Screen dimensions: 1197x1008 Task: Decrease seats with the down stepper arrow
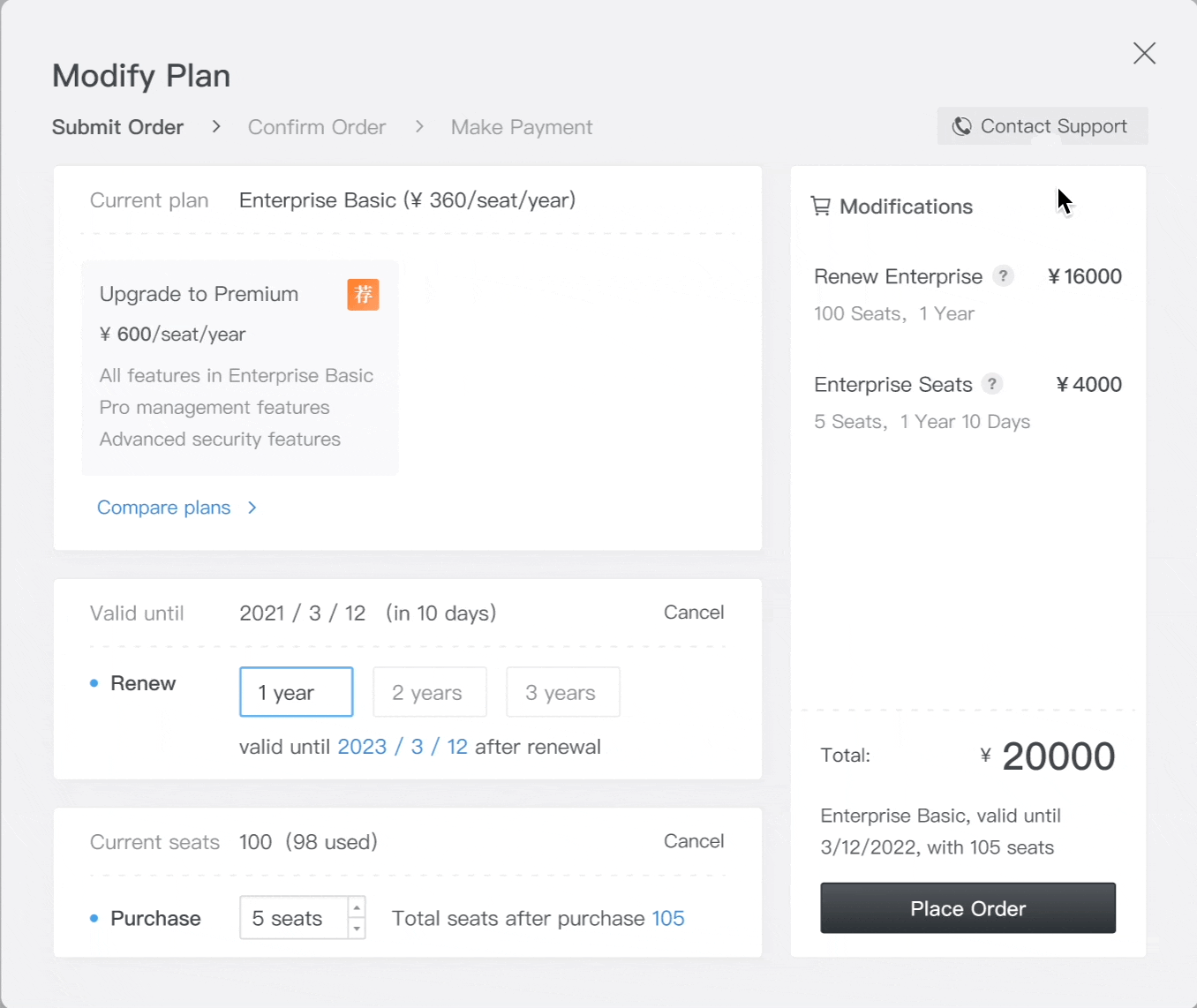(357, 929)
